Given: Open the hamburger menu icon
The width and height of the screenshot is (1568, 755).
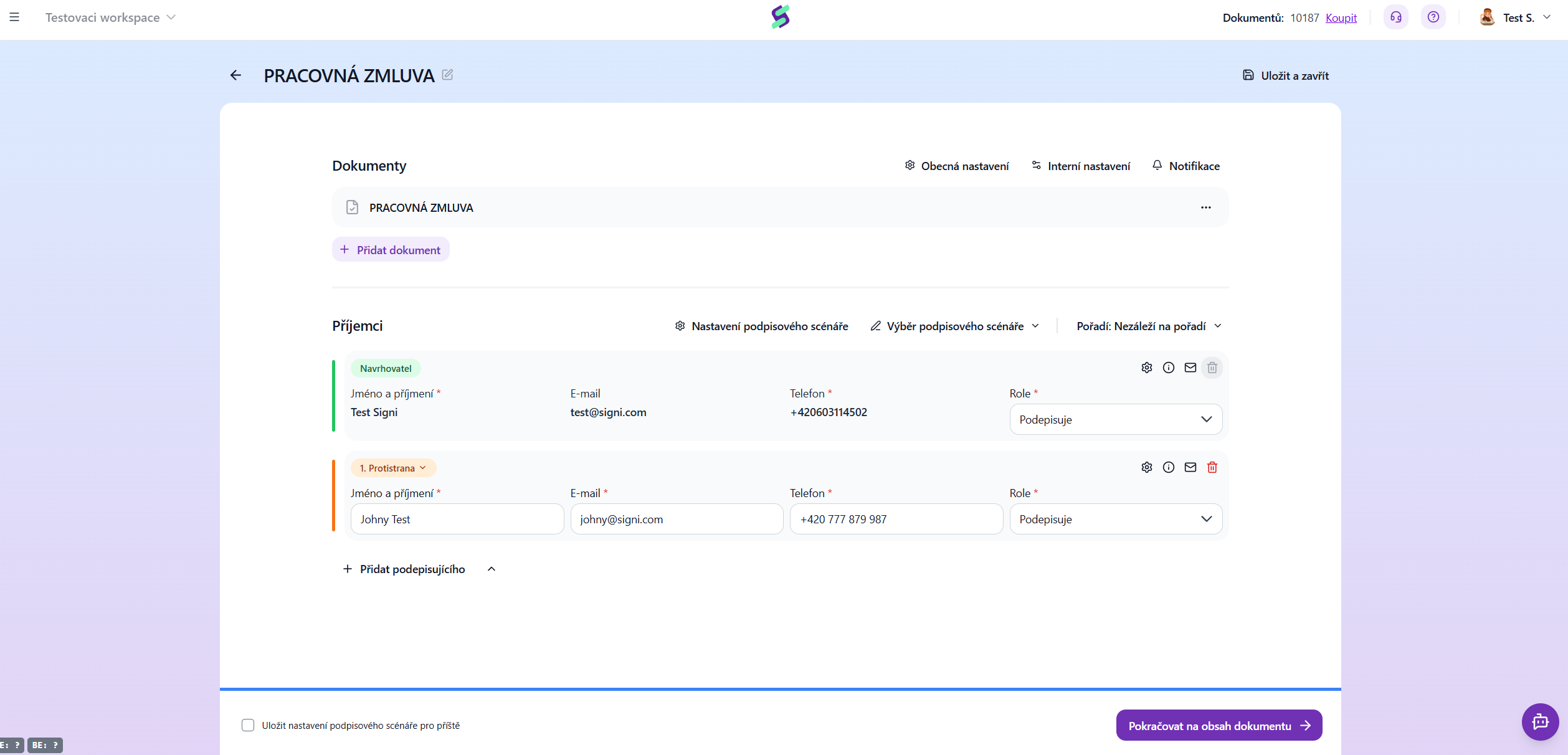Looking at the screenshot, I should [14, 17].
